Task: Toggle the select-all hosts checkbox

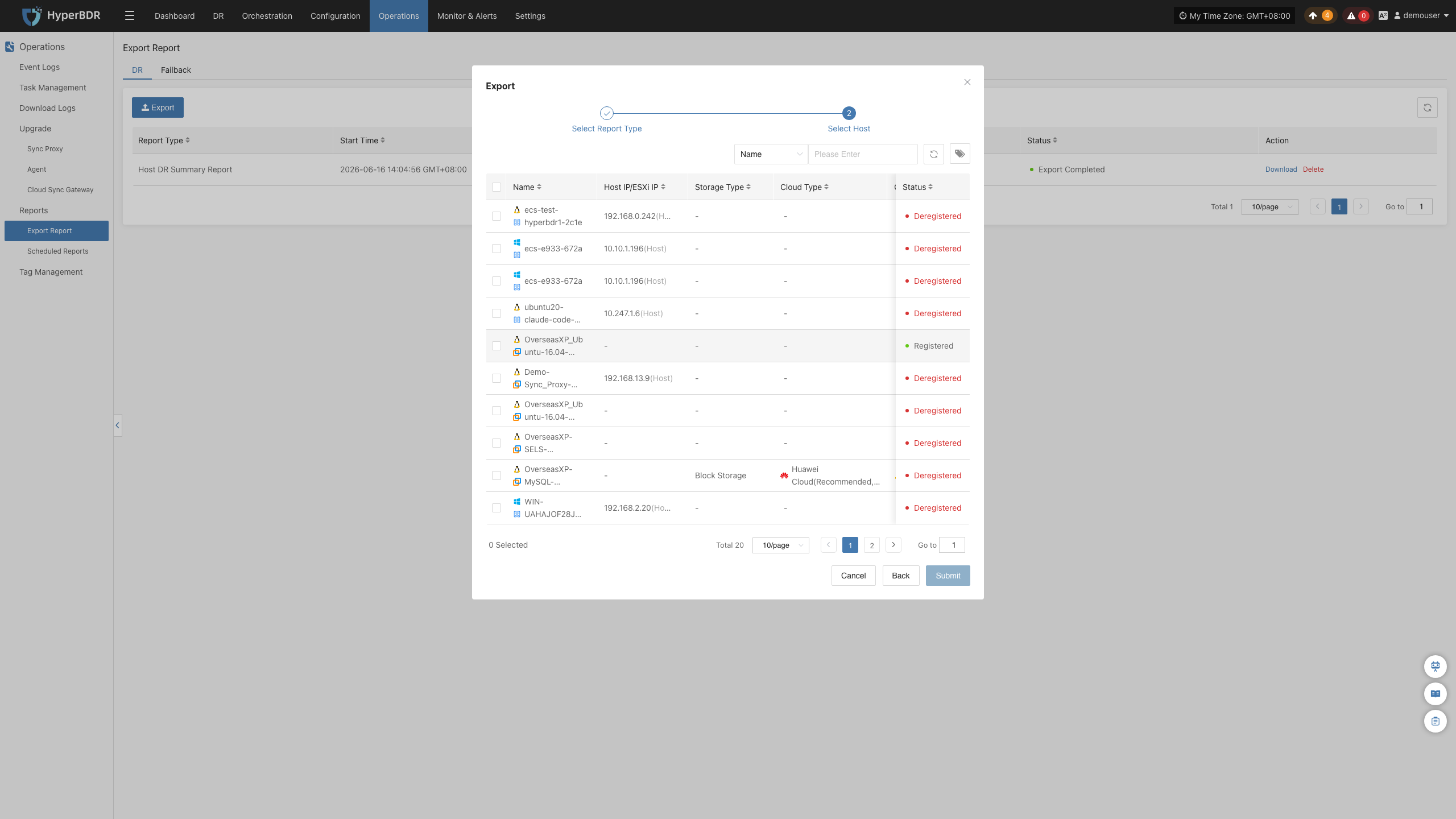Action: [497, 187]
